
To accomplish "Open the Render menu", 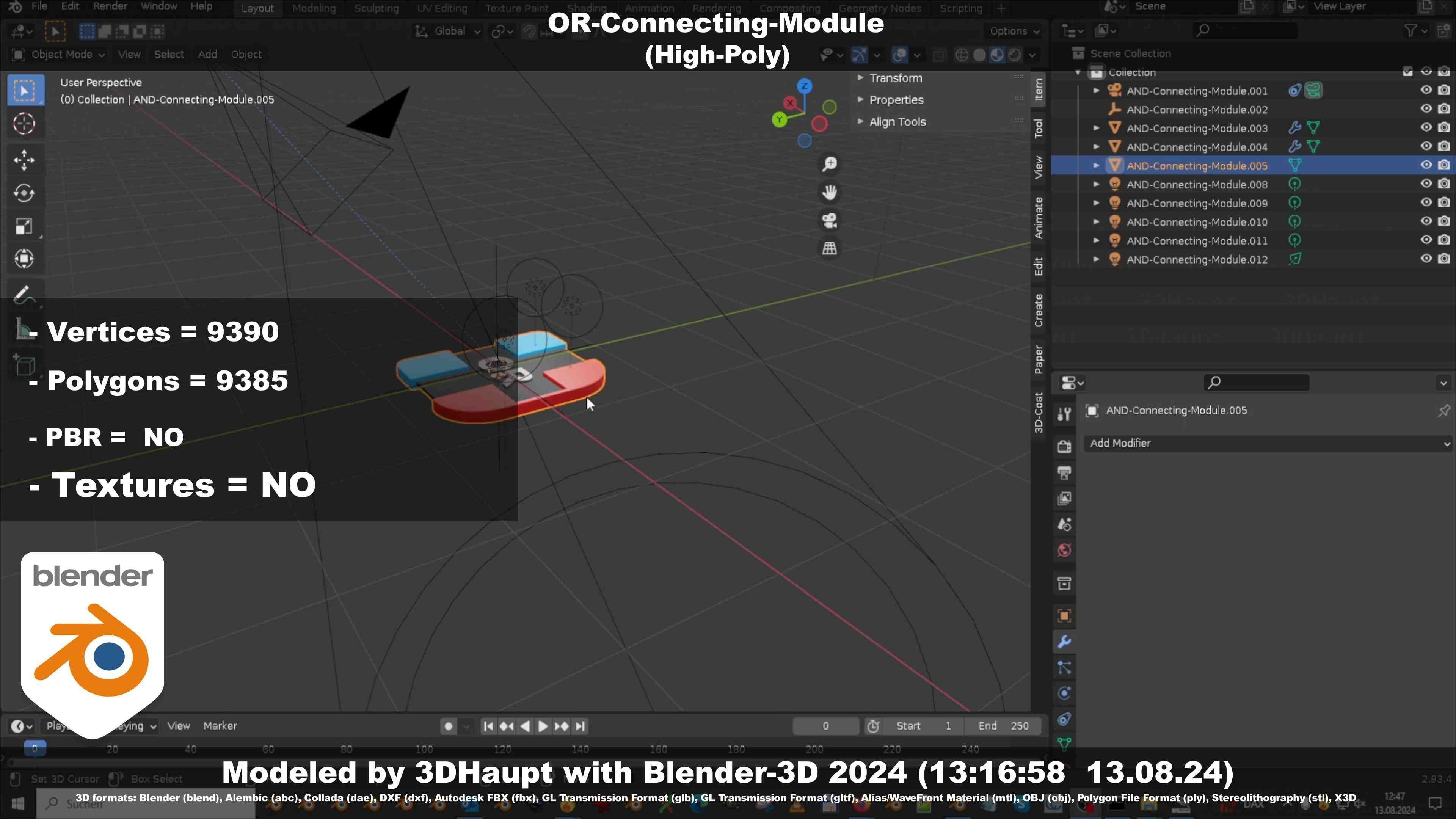I will pos(110,7).
